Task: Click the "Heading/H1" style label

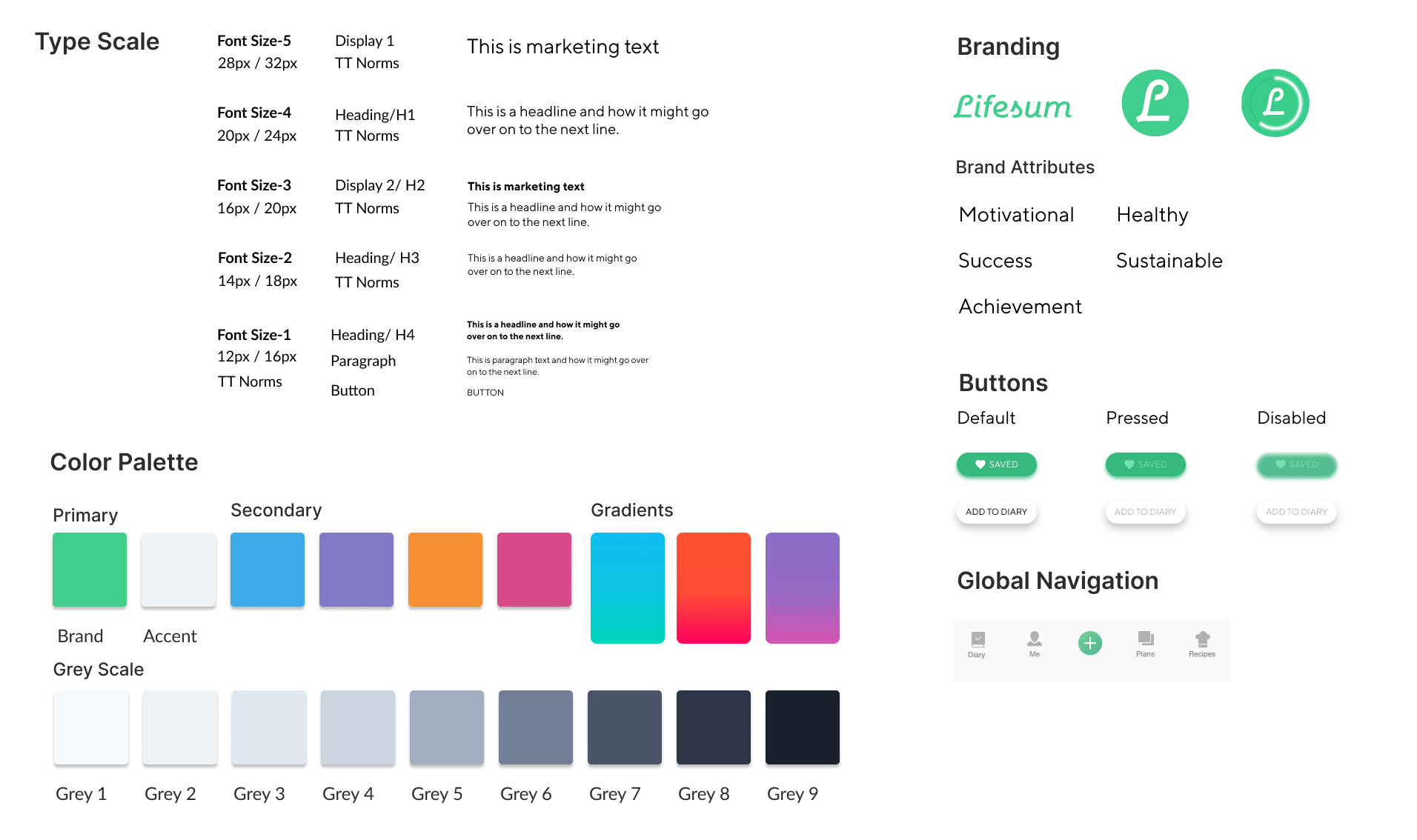Action: coord(375,115)
